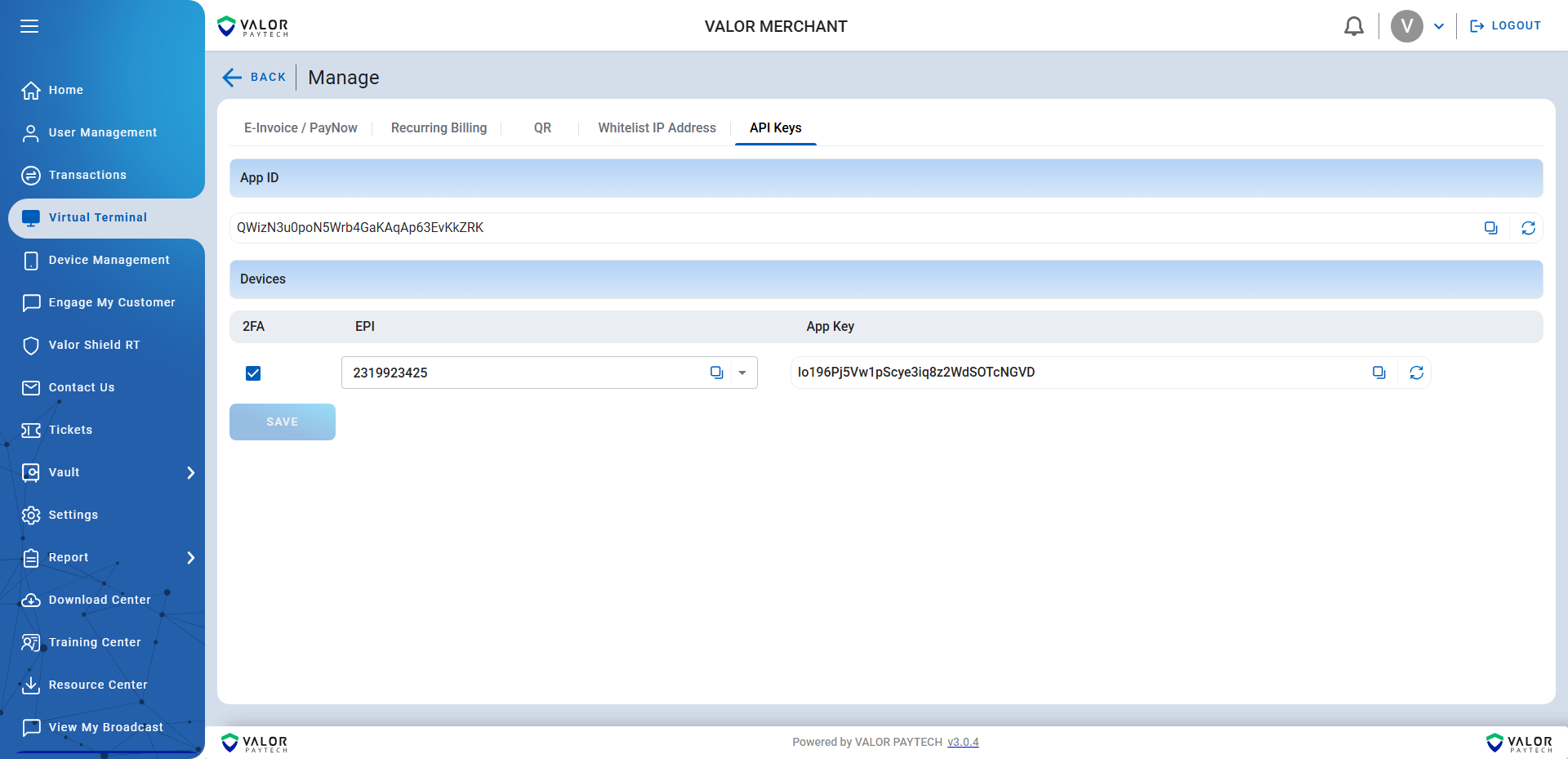Viewport: 1568px width, 759px height.
Task: Open Home in sidebar
Action: click(66, 90)
